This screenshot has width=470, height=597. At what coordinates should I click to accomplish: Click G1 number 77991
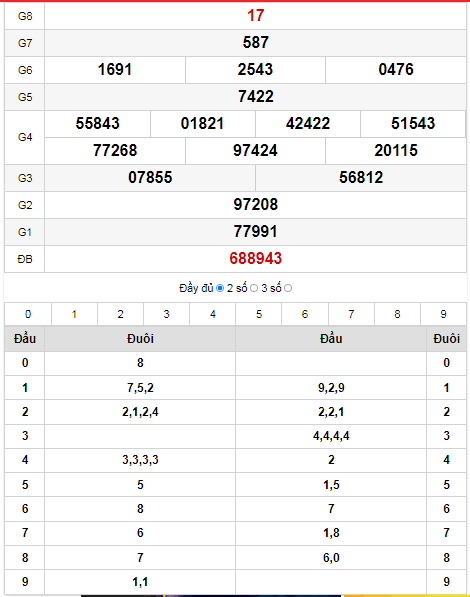(x=256, y=231)
